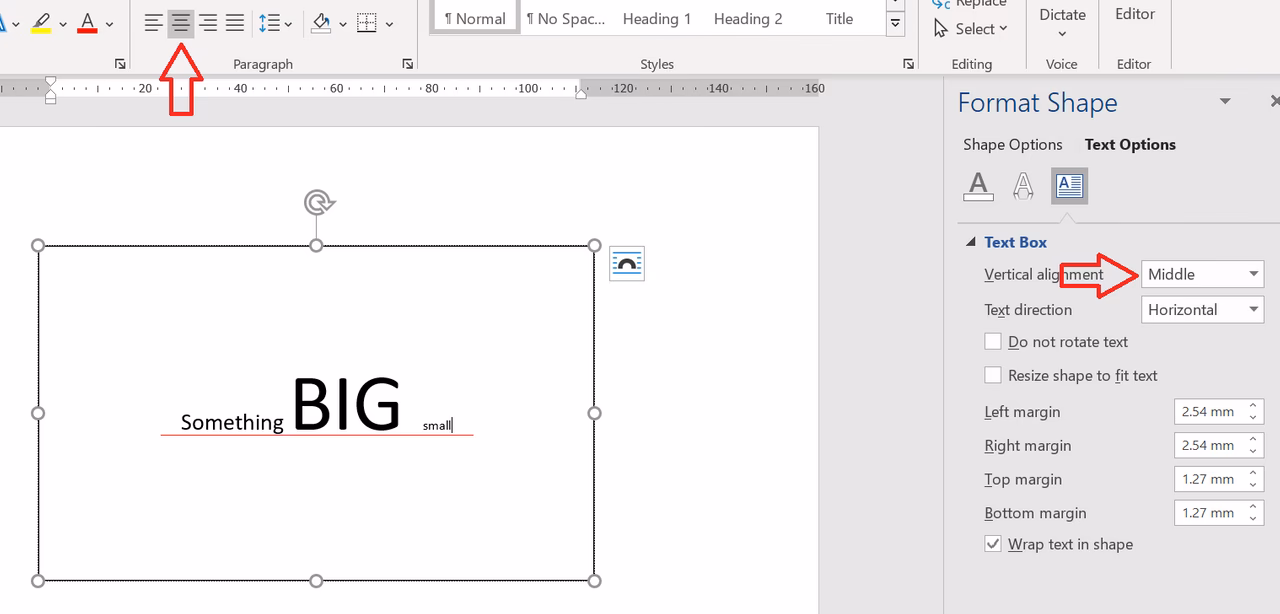Open the Text Highlight Color tool
This screenshot has height=614, width=1280.
pos(42,22)
